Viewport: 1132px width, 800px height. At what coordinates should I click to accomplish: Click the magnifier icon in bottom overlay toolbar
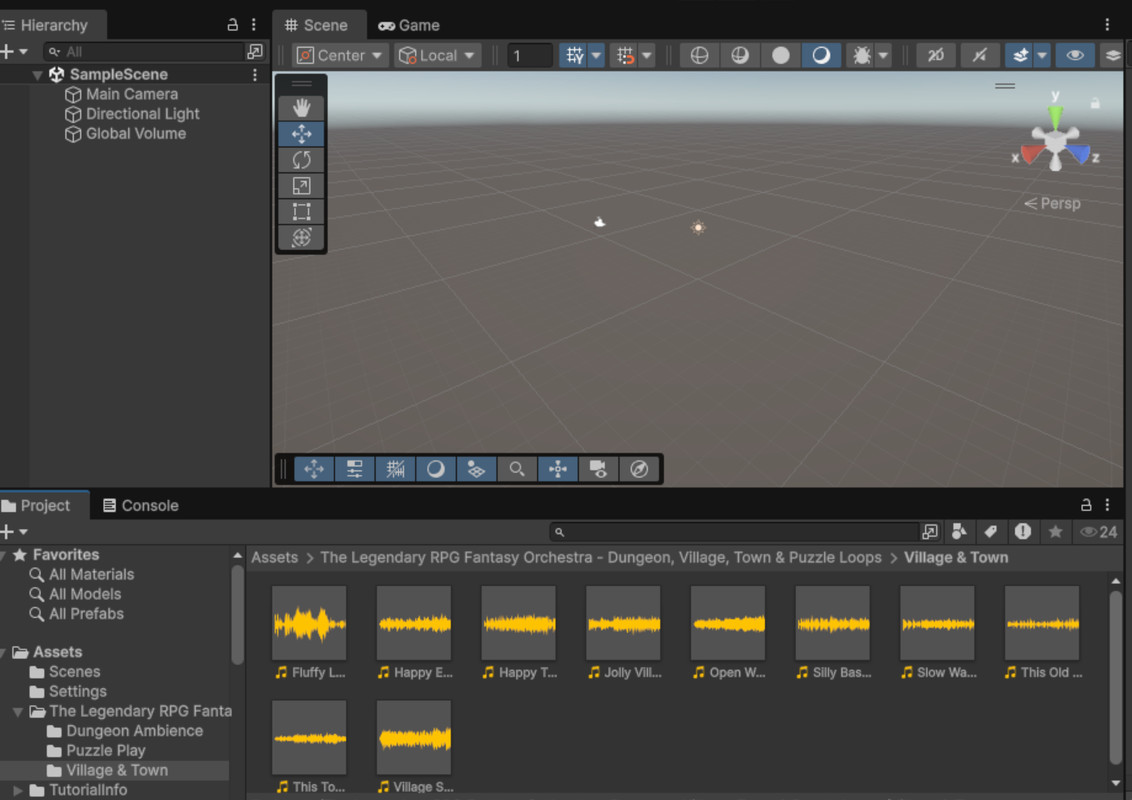coord(517,469)
